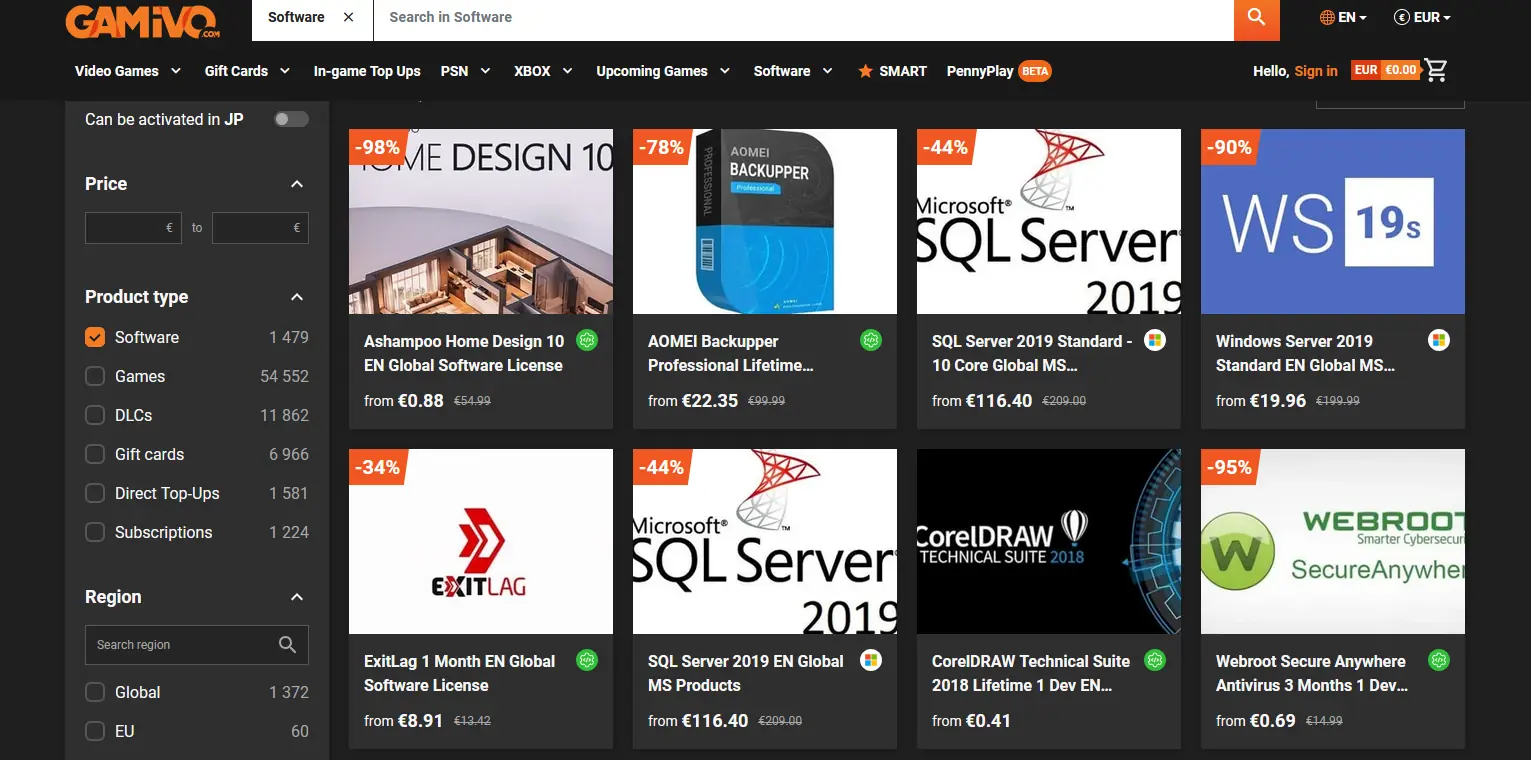1531x760 pixels.
Task: Click the EUR €0.00 cart total badge
Action: (1386, 70)
